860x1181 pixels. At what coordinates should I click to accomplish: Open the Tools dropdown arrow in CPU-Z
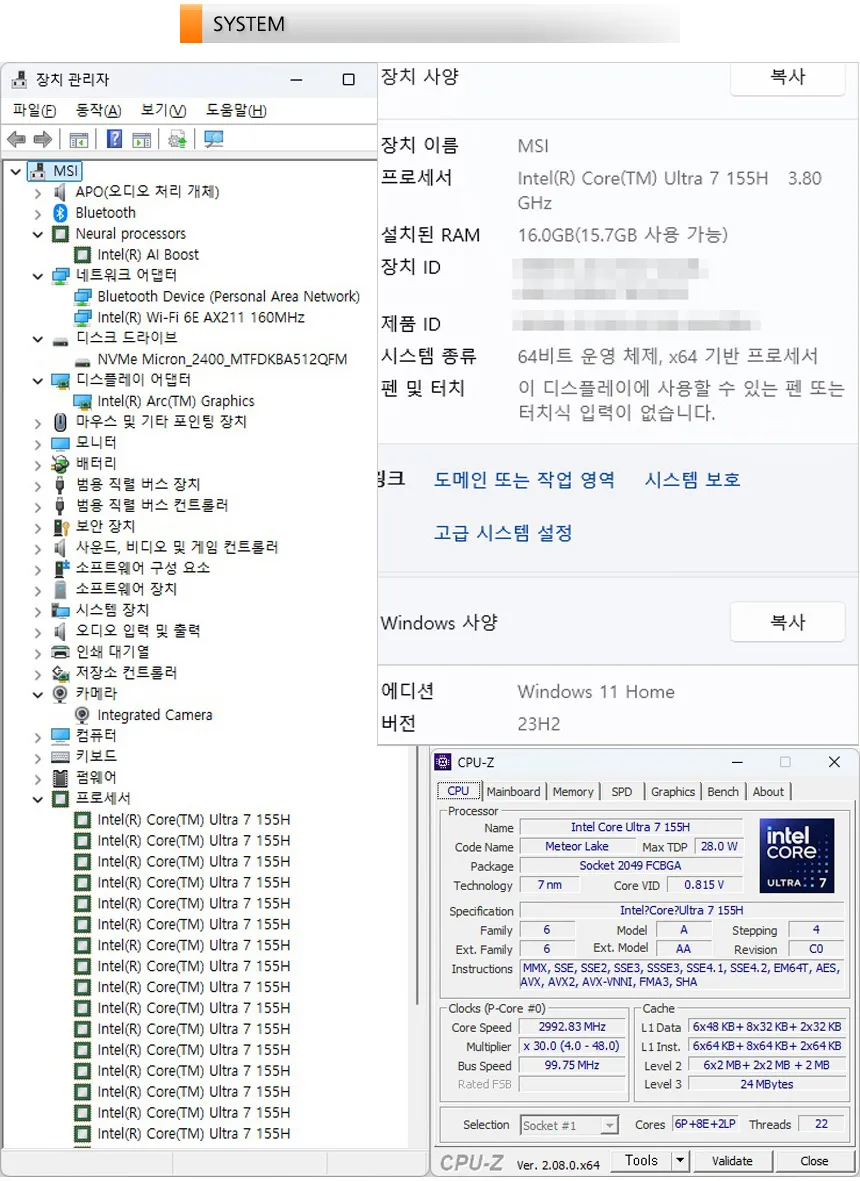pos(680,1161)
